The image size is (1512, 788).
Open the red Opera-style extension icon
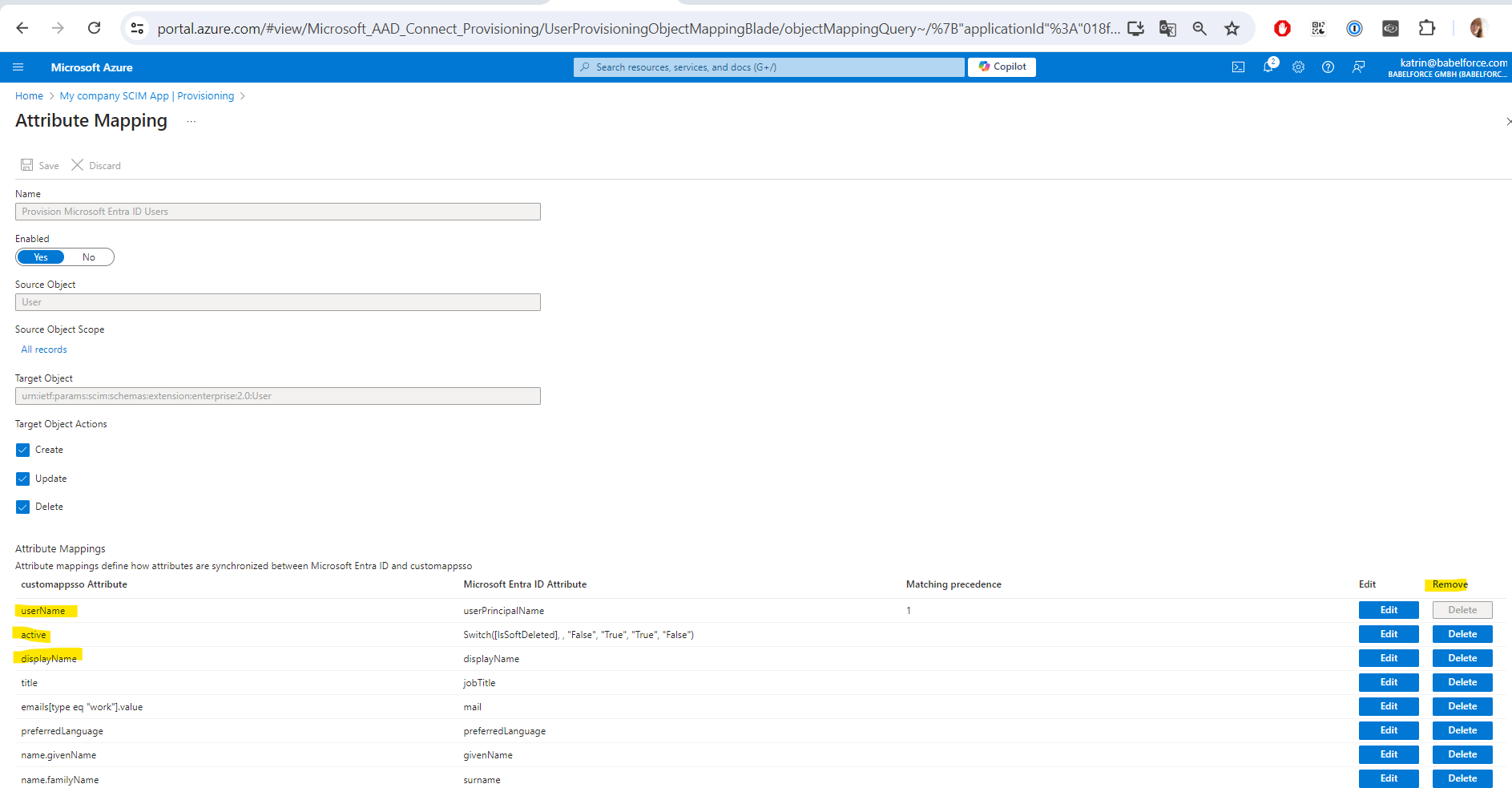[1282, 29]
